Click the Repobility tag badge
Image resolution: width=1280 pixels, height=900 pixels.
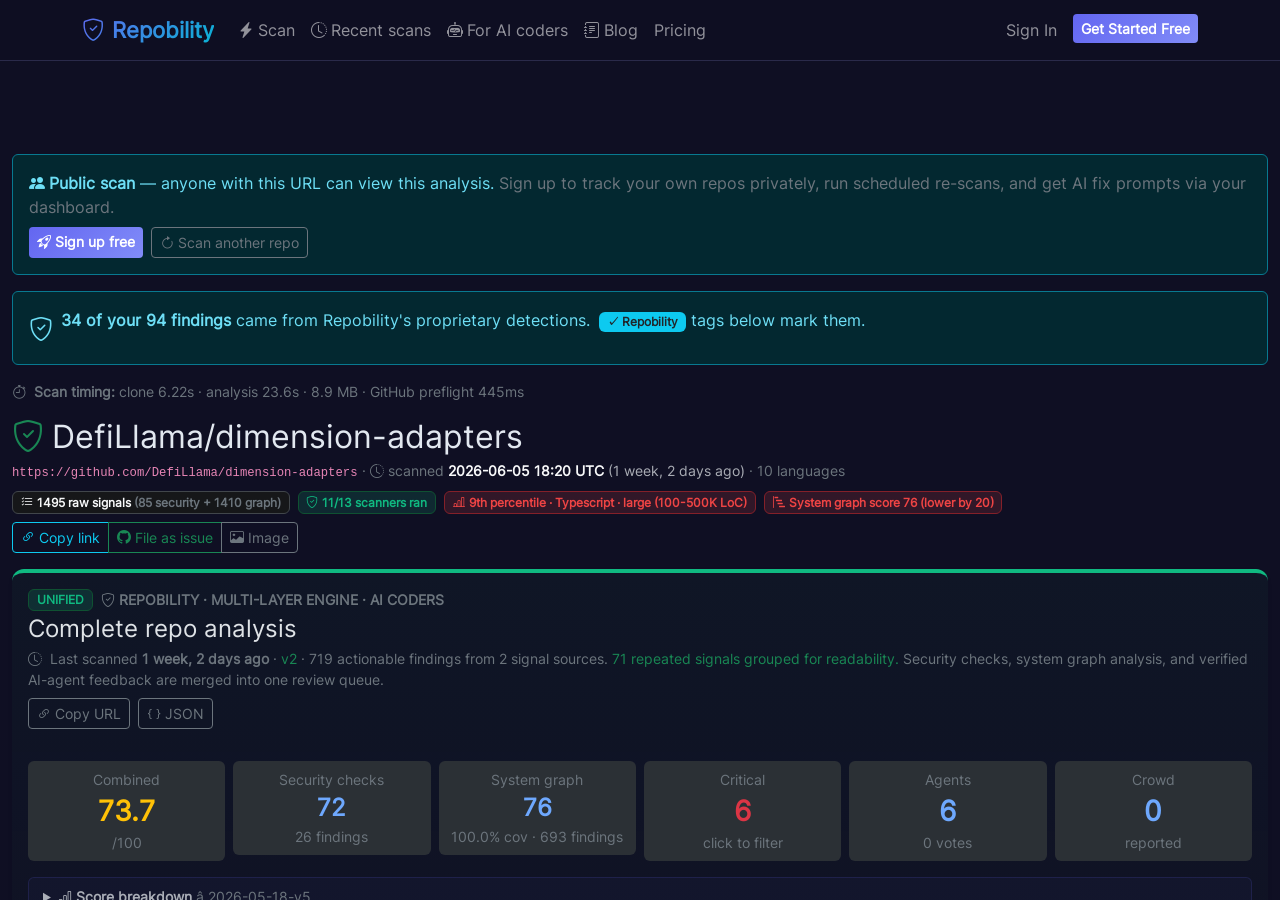(642, 322)
